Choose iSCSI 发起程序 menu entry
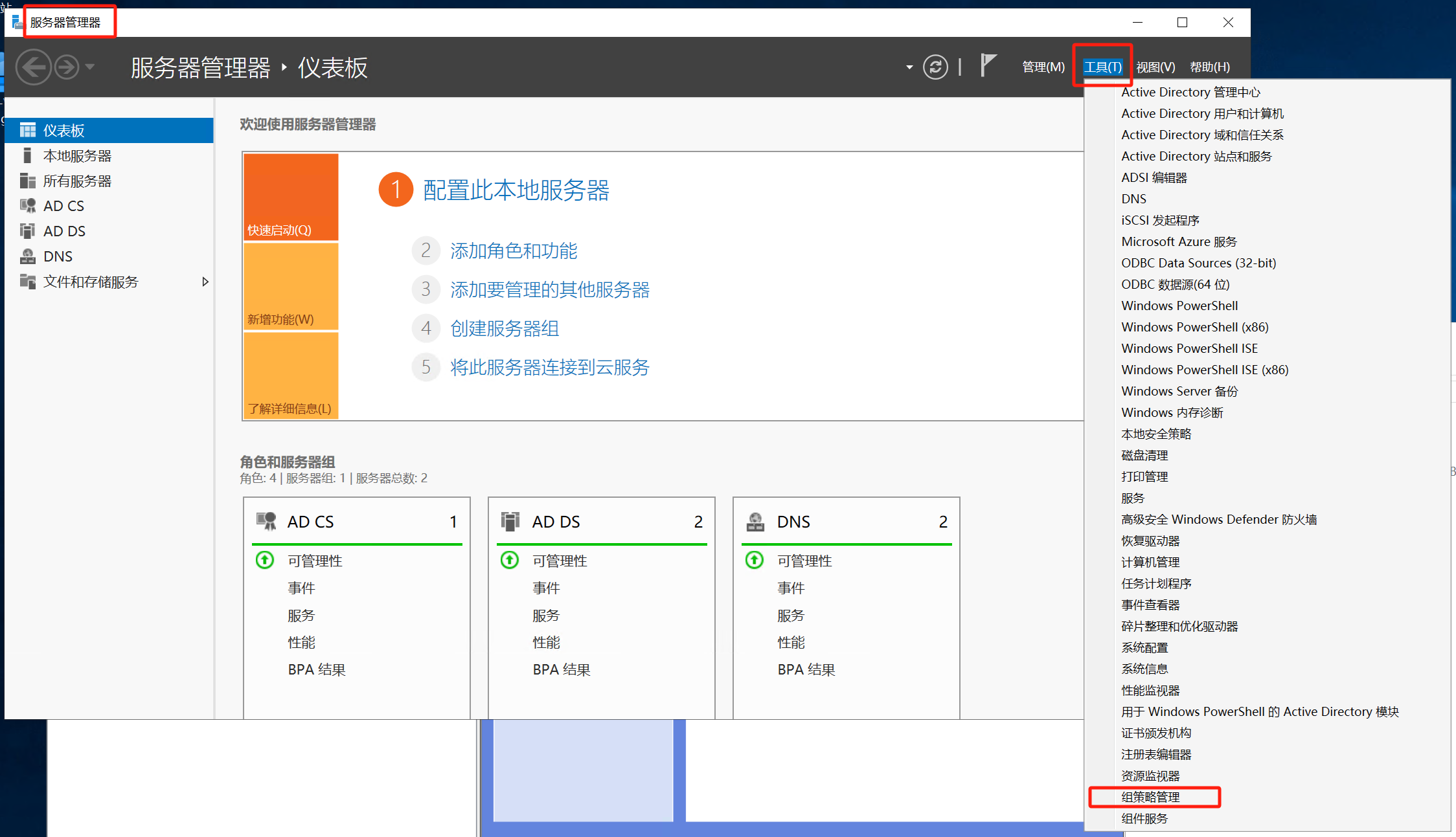 tap(1160, 220)
